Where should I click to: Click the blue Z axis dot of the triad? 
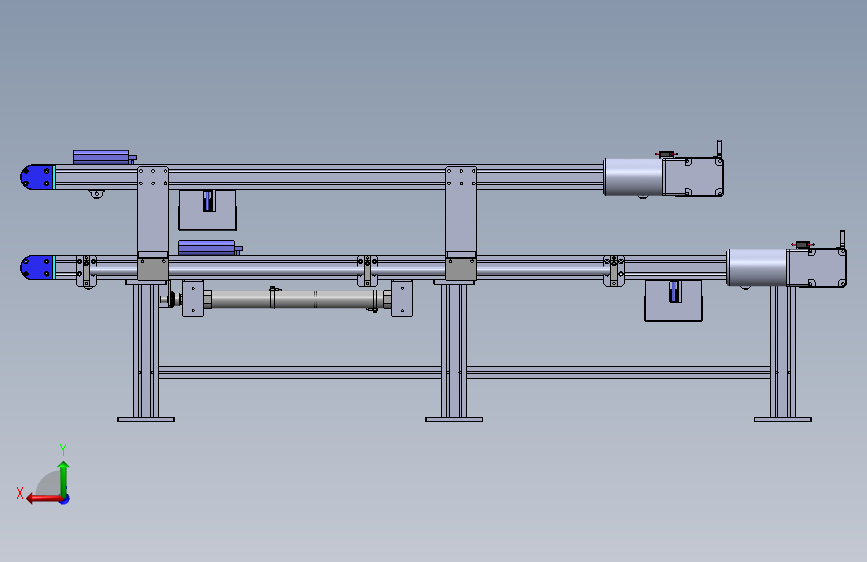[65, 499]
